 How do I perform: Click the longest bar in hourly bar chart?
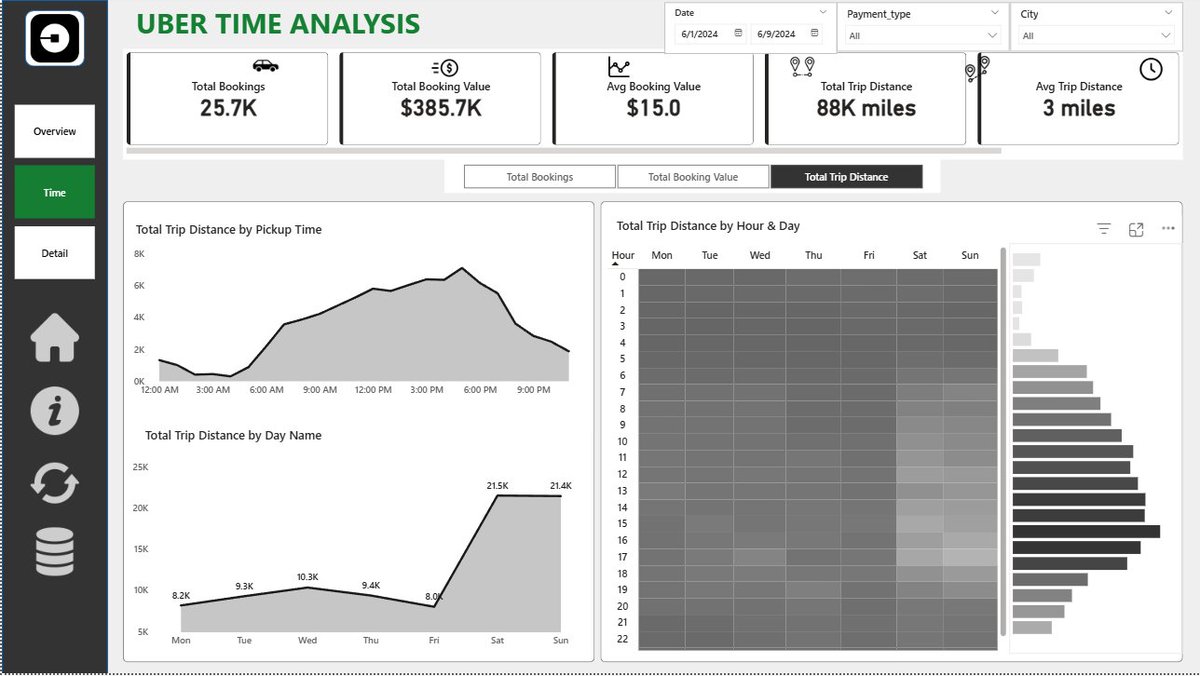click(x=1086, y=531)
